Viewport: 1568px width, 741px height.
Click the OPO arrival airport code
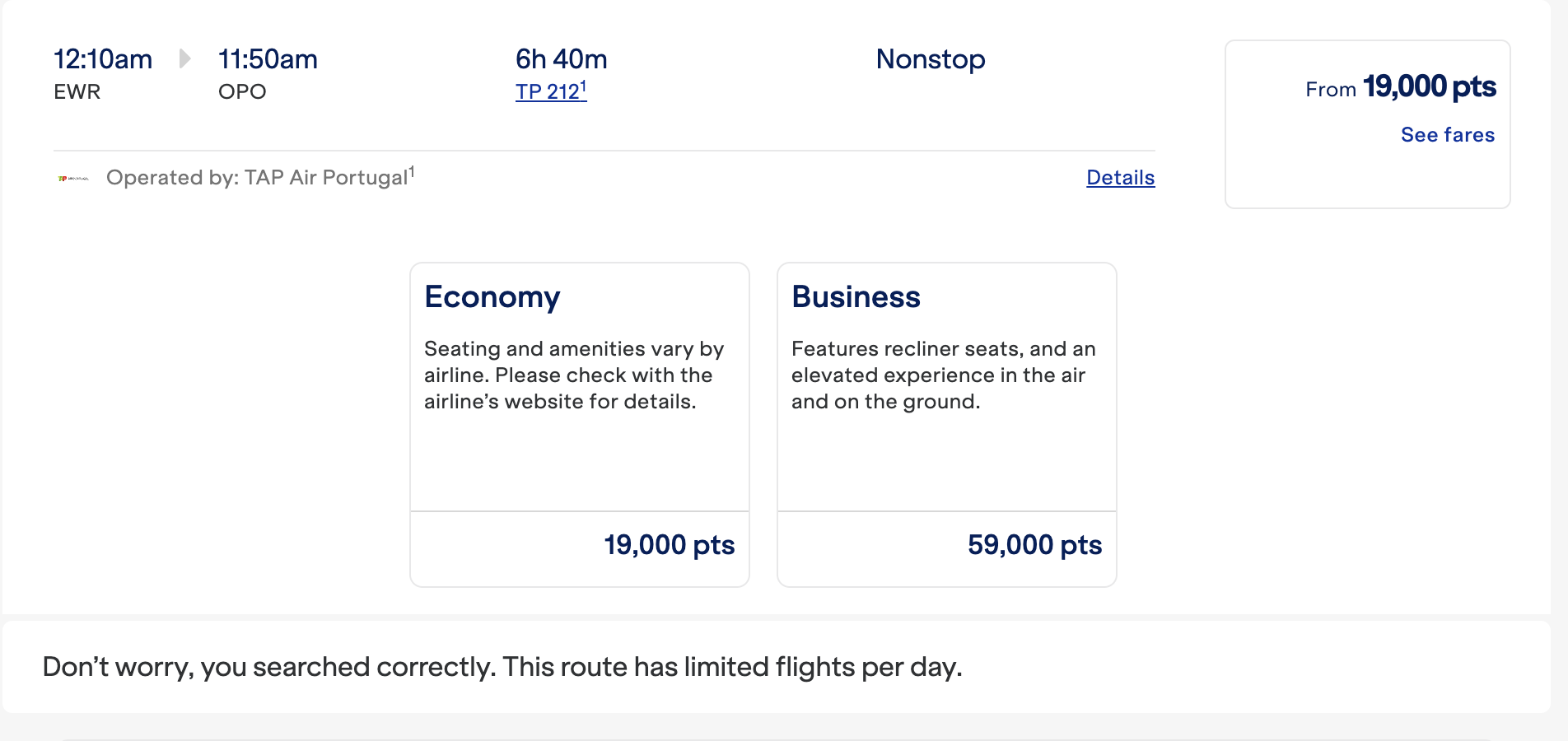click(x=240, y=91)
